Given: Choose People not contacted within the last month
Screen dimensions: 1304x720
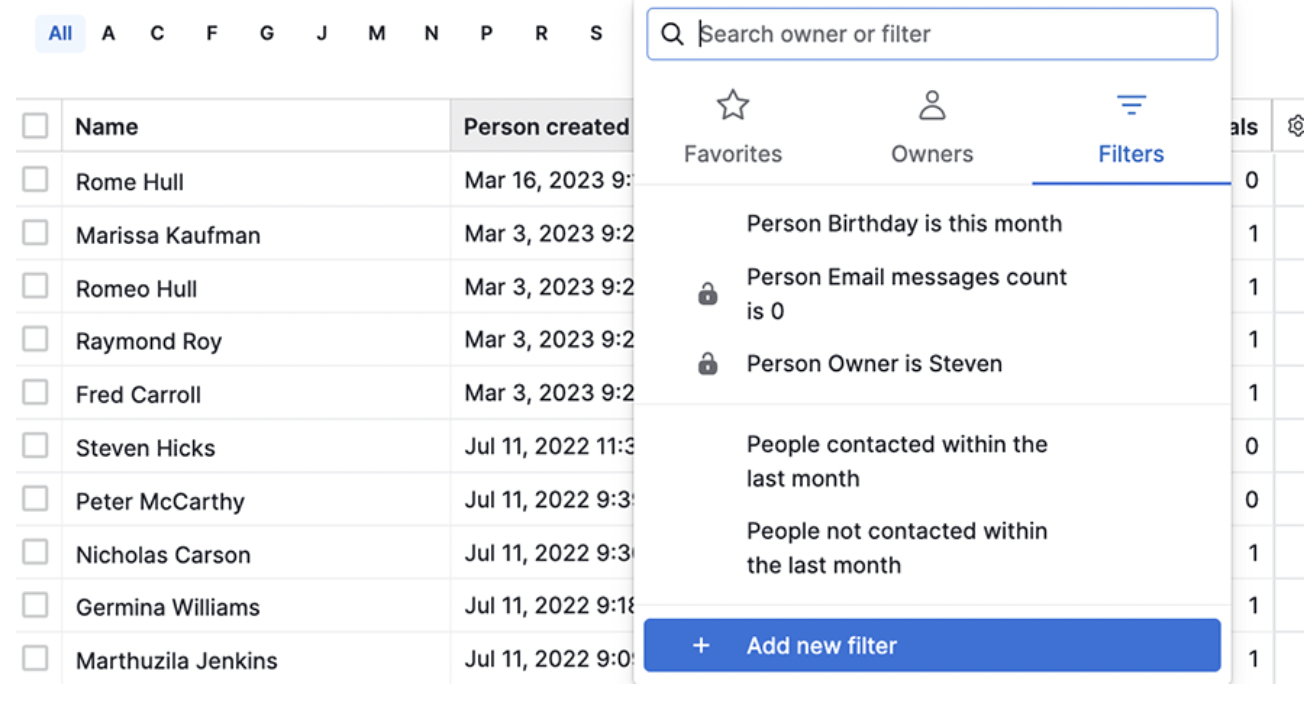Looking at the screenshot, I should coord(896,548).
